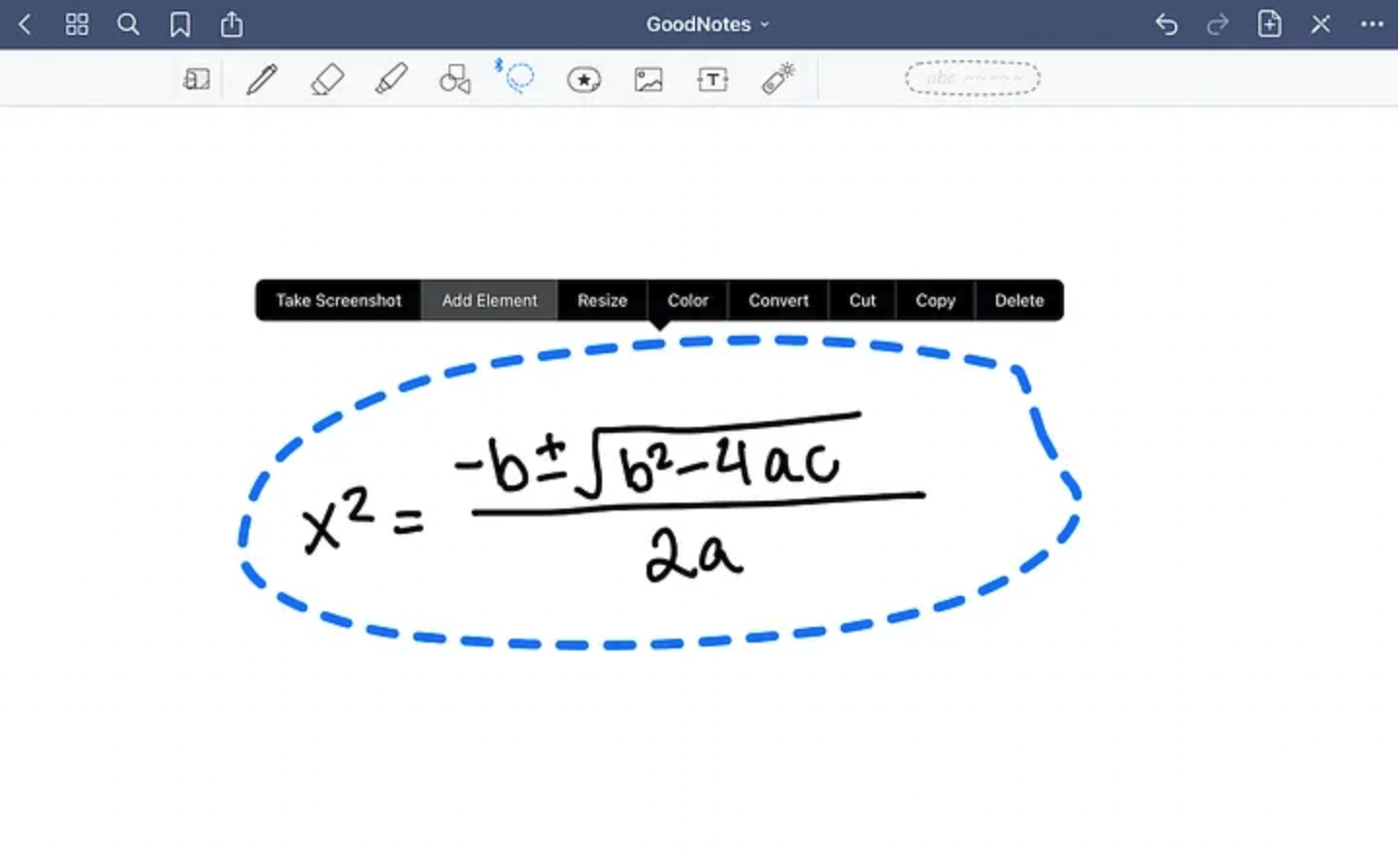Select the Lasso tool
The width and height of the screenshot is (1400, 858).
519,78
